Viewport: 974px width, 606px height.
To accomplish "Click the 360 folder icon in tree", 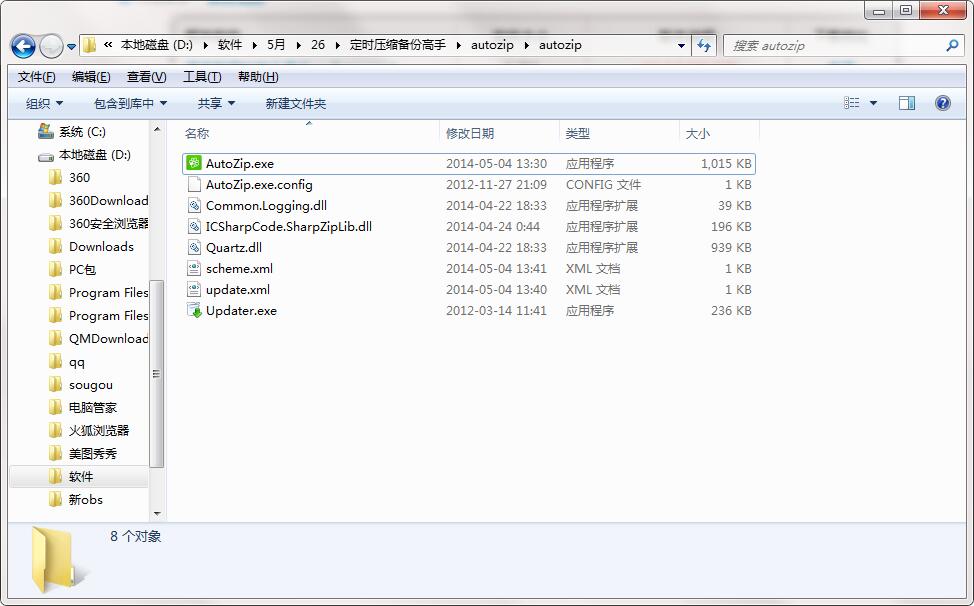I will (x=55, y=178).
